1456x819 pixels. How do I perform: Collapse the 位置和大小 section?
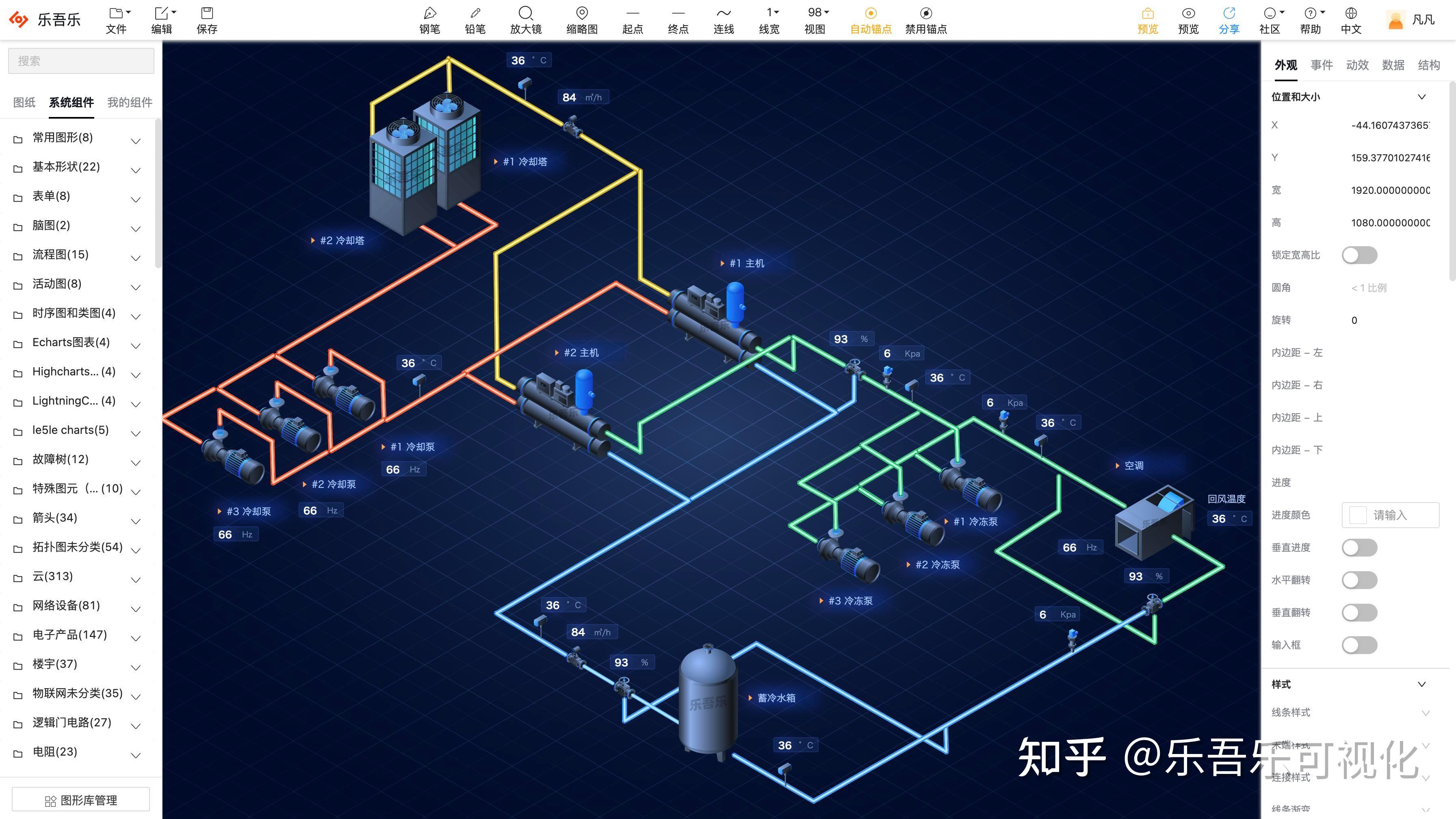click(1422, 96)
